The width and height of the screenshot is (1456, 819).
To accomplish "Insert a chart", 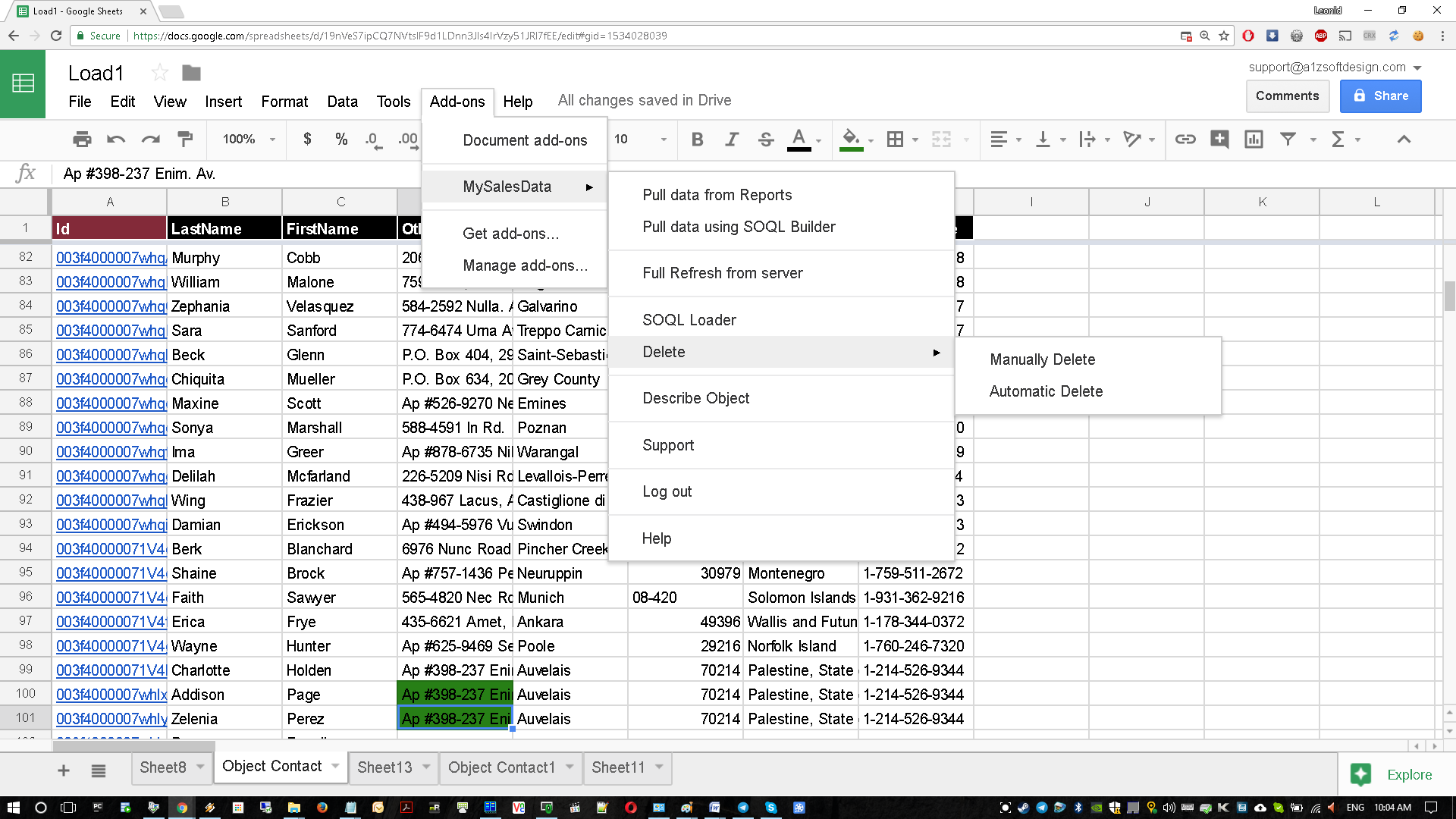I will point(1253,140).
